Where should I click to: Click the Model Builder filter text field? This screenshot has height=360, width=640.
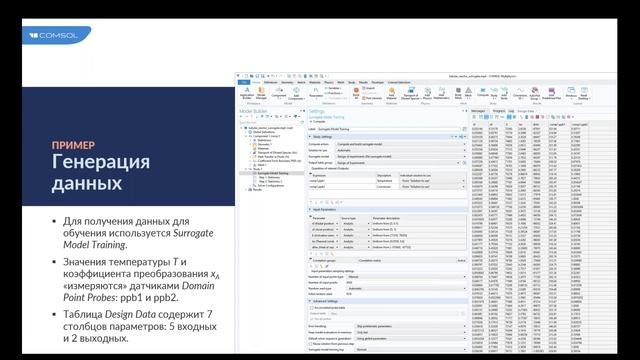(x=269, y=122)
